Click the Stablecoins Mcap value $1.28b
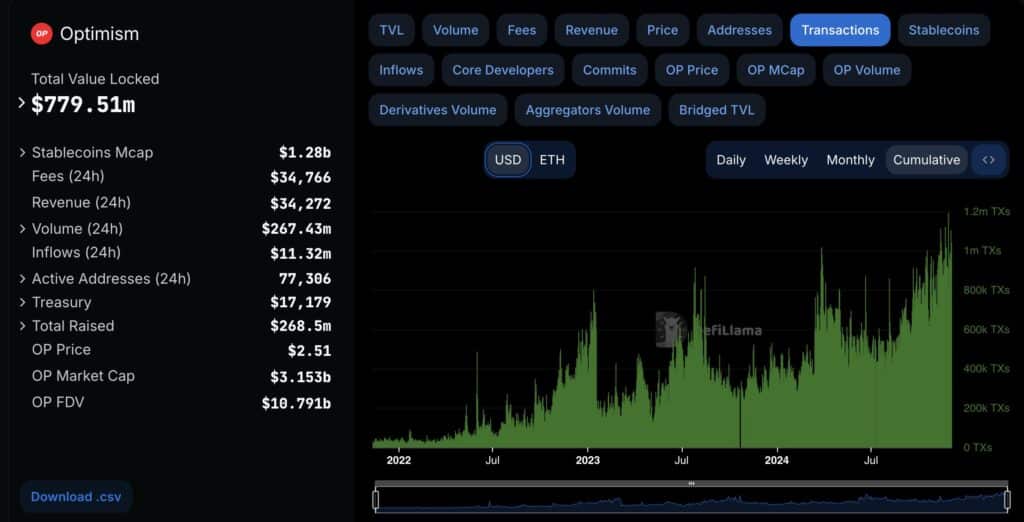The width and height of the screenshot is (1024, 522). click(305, 153)
